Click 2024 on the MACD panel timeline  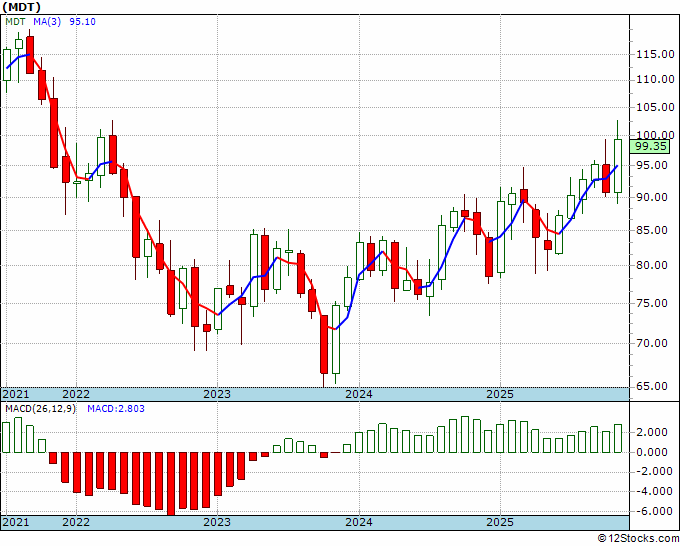[359, 522]
